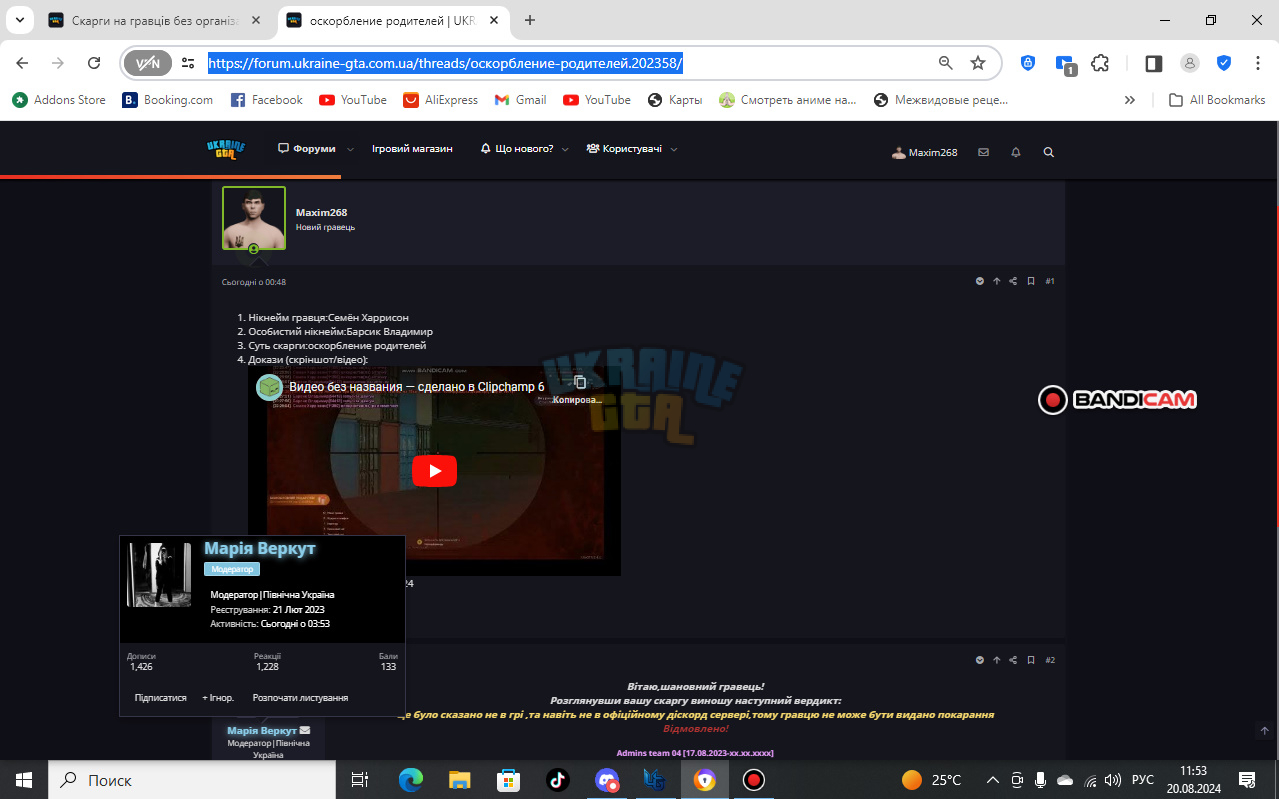Open post #1 options dropdown circle
Viewport: 1279px width, 799px height.
(x=980, y=281)
